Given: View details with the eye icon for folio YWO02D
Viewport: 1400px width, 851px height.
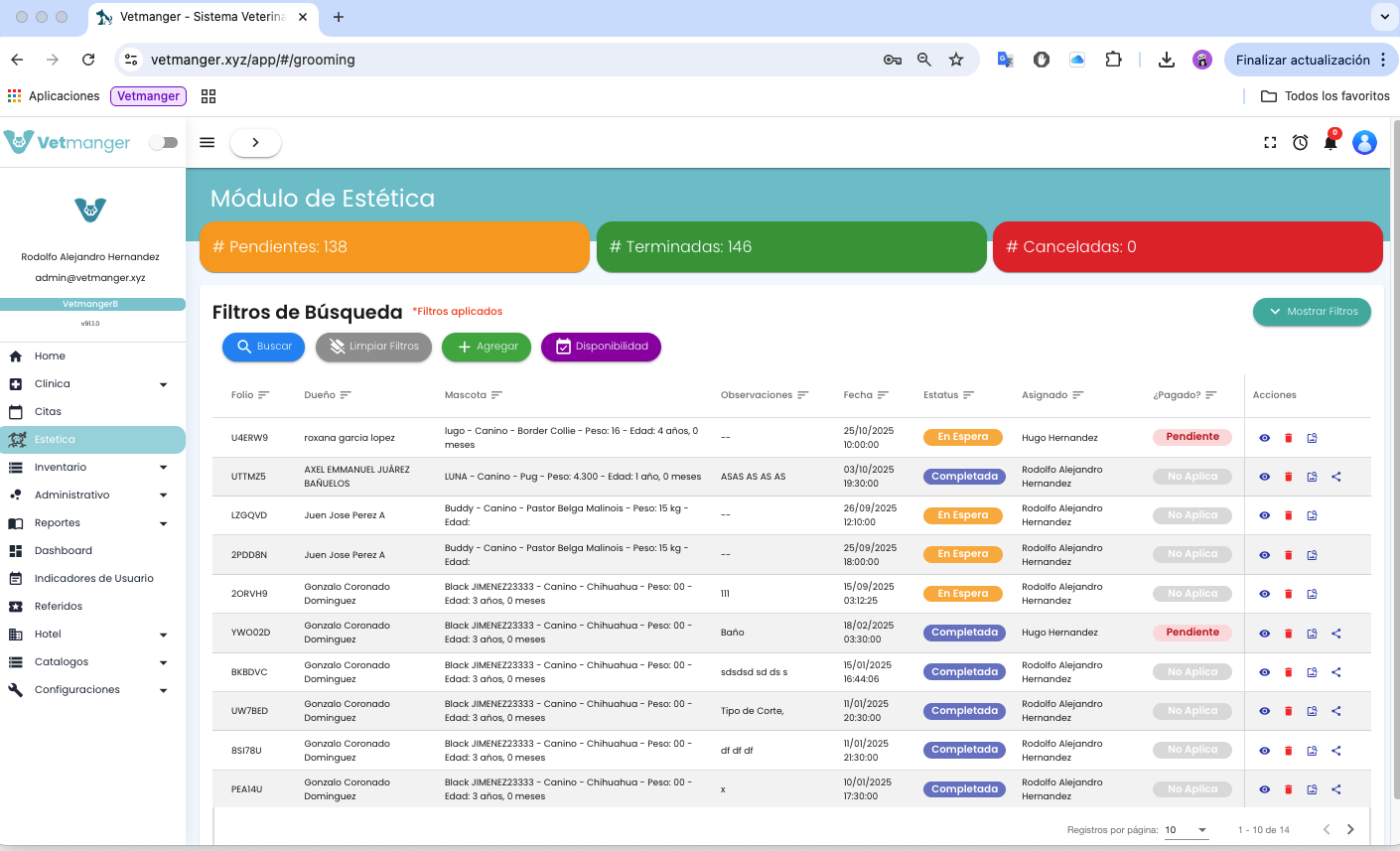Looking at the screenshot, I should tap(1264, 634).
